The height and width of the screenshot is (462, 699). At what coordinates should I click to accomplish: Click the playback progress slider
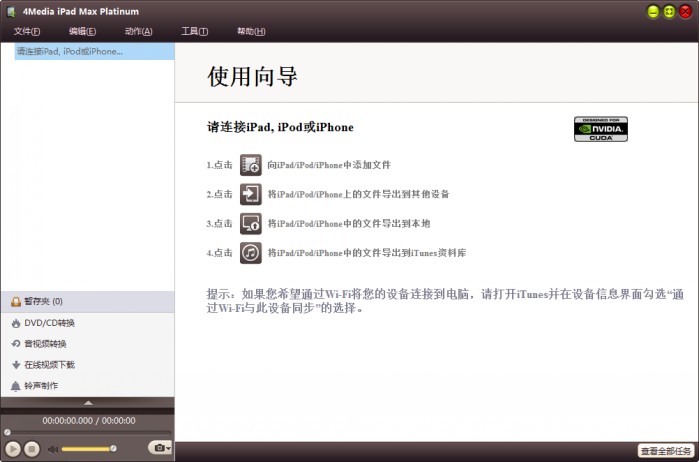[88, 432]
